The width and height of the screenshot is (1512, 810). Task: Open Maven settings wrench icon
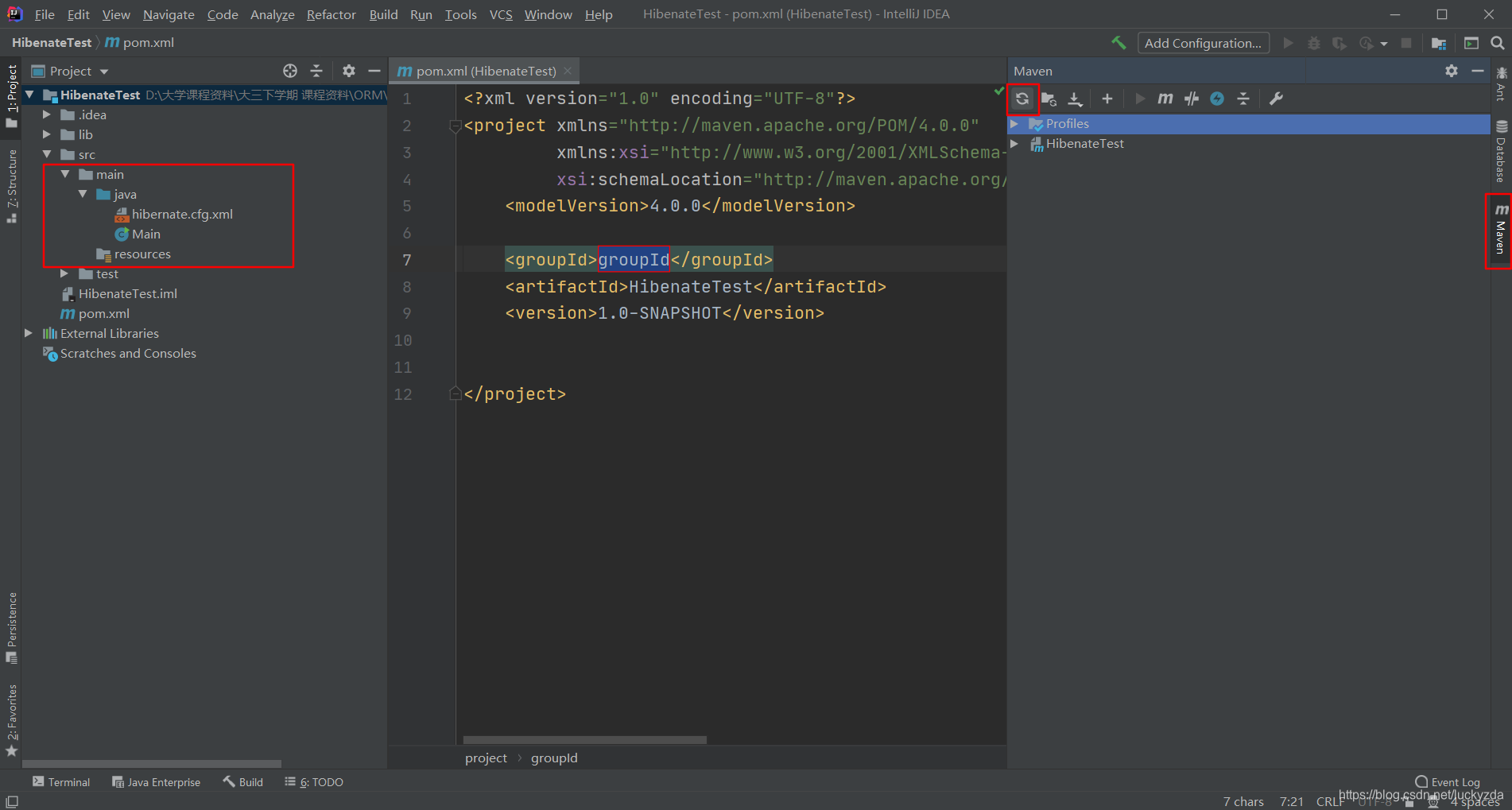[1276, 99]
